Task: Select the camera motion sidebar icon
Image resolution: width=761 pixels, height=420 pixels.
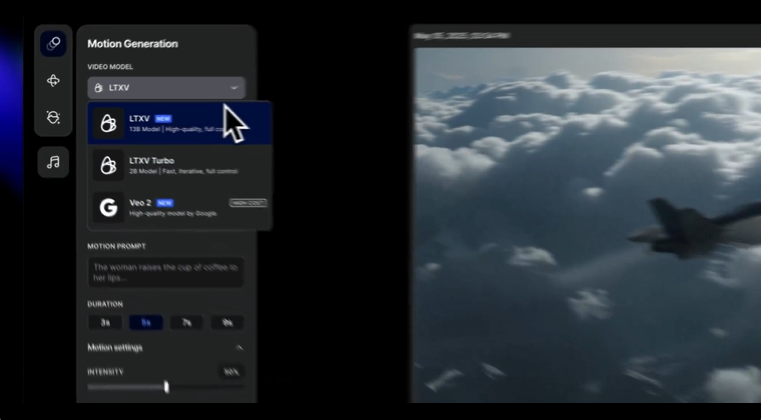Action: 53,81
